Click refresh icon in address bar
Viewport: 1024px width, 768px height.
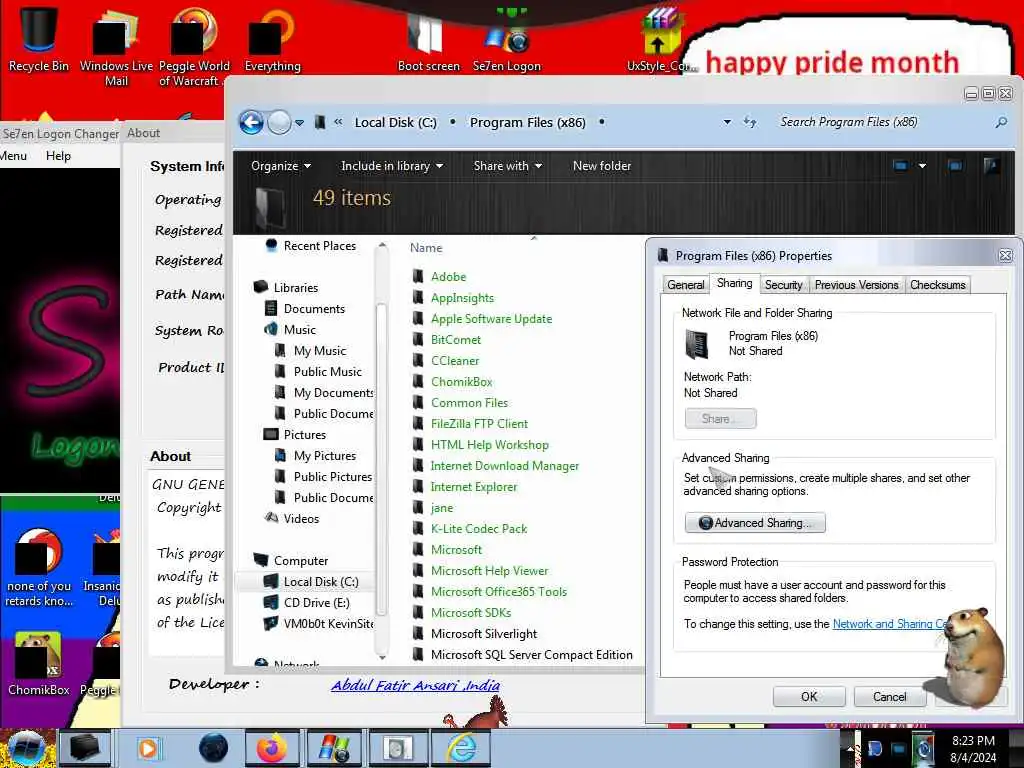750,122
